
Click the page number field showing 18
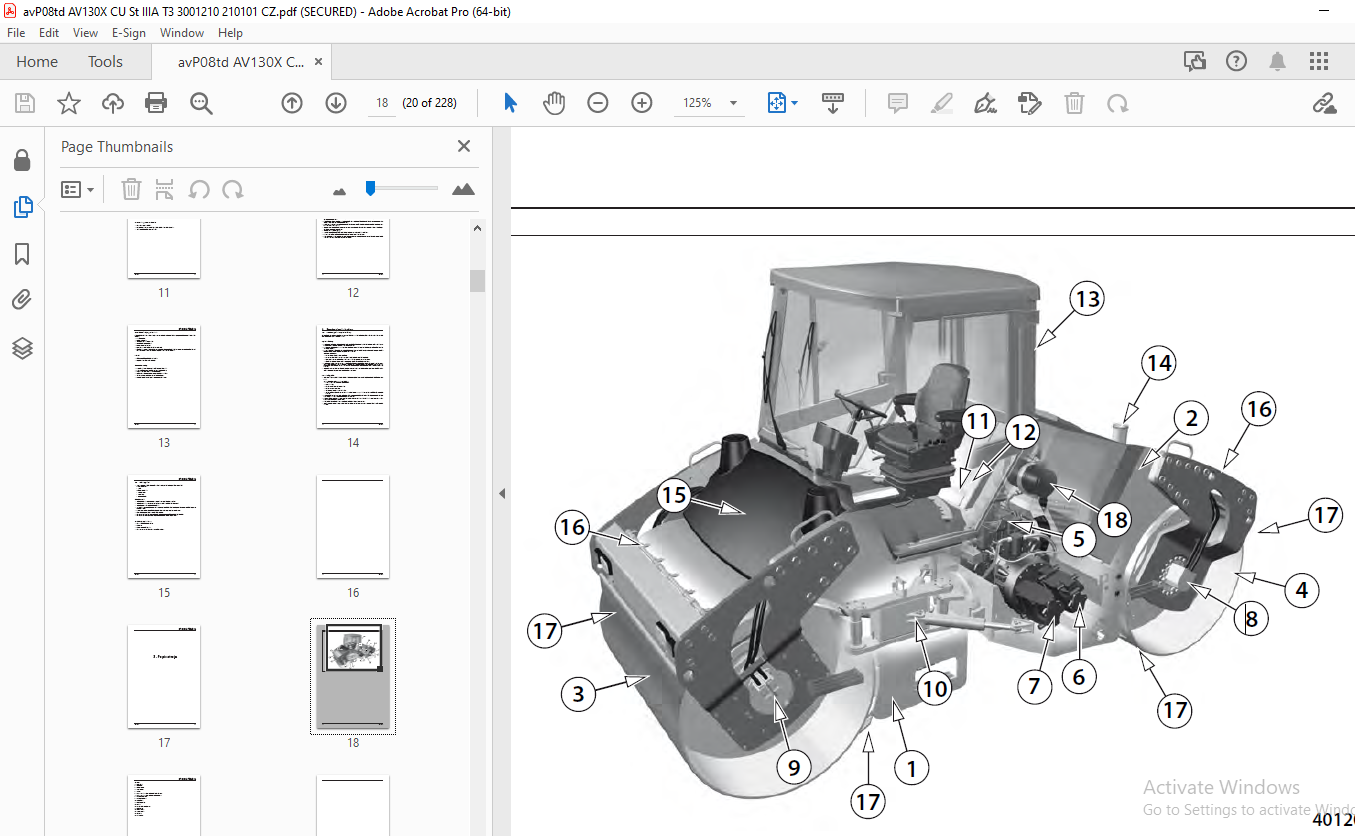[382, 103]
